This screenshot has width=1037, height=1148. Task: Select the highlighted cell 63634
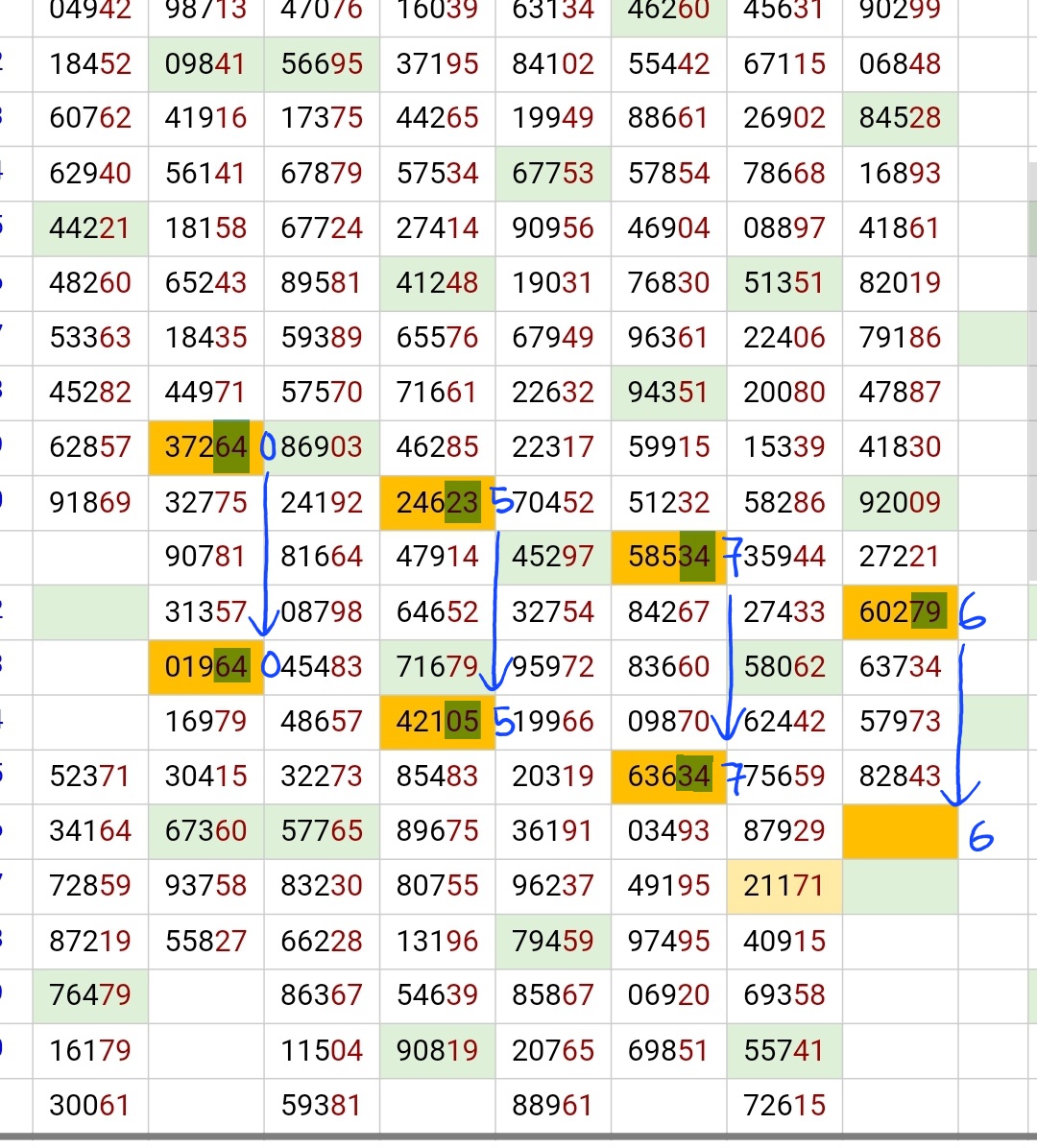click(668, 776)
